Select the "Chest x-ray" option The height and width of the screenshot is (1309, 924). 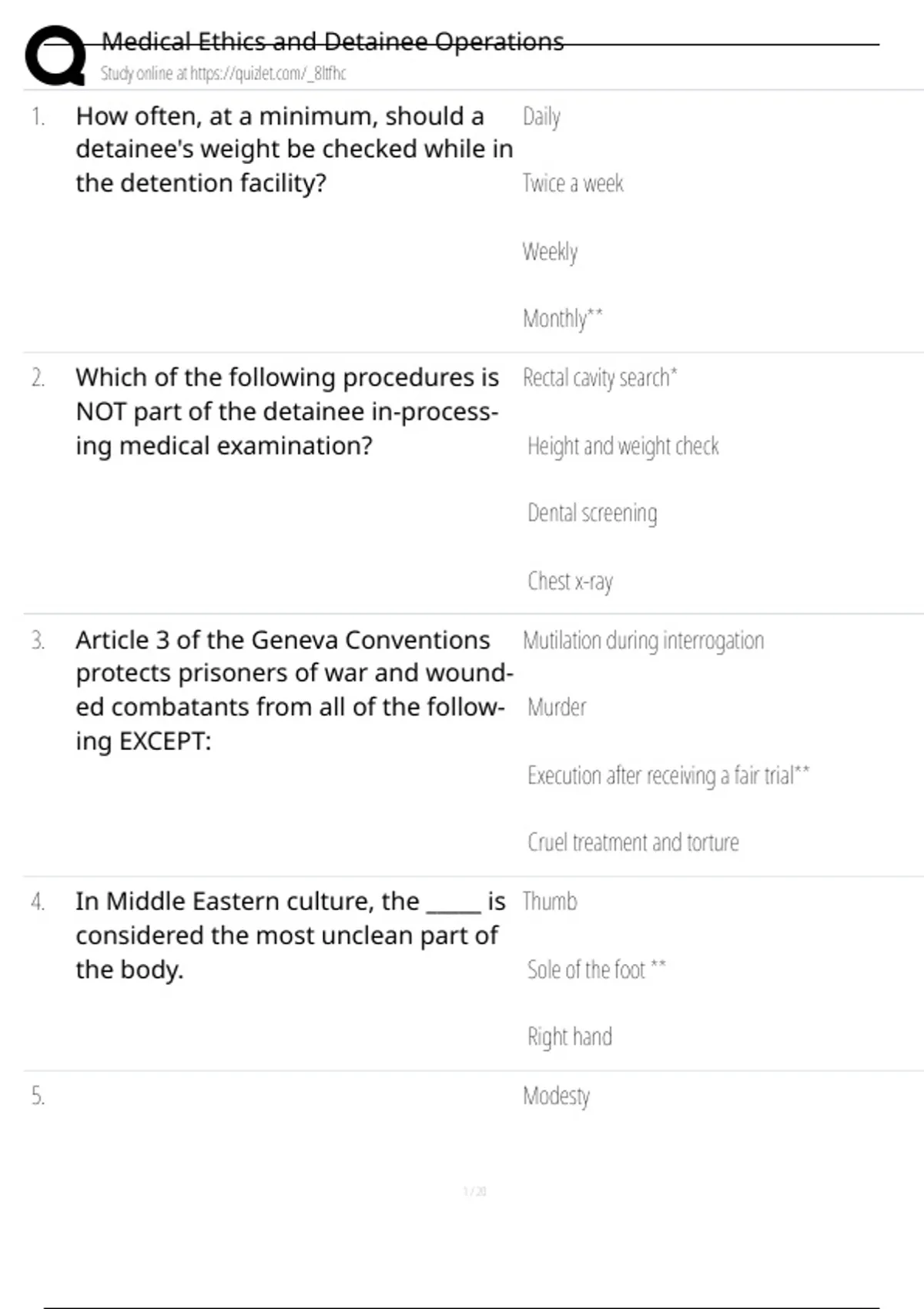point(570,581)
